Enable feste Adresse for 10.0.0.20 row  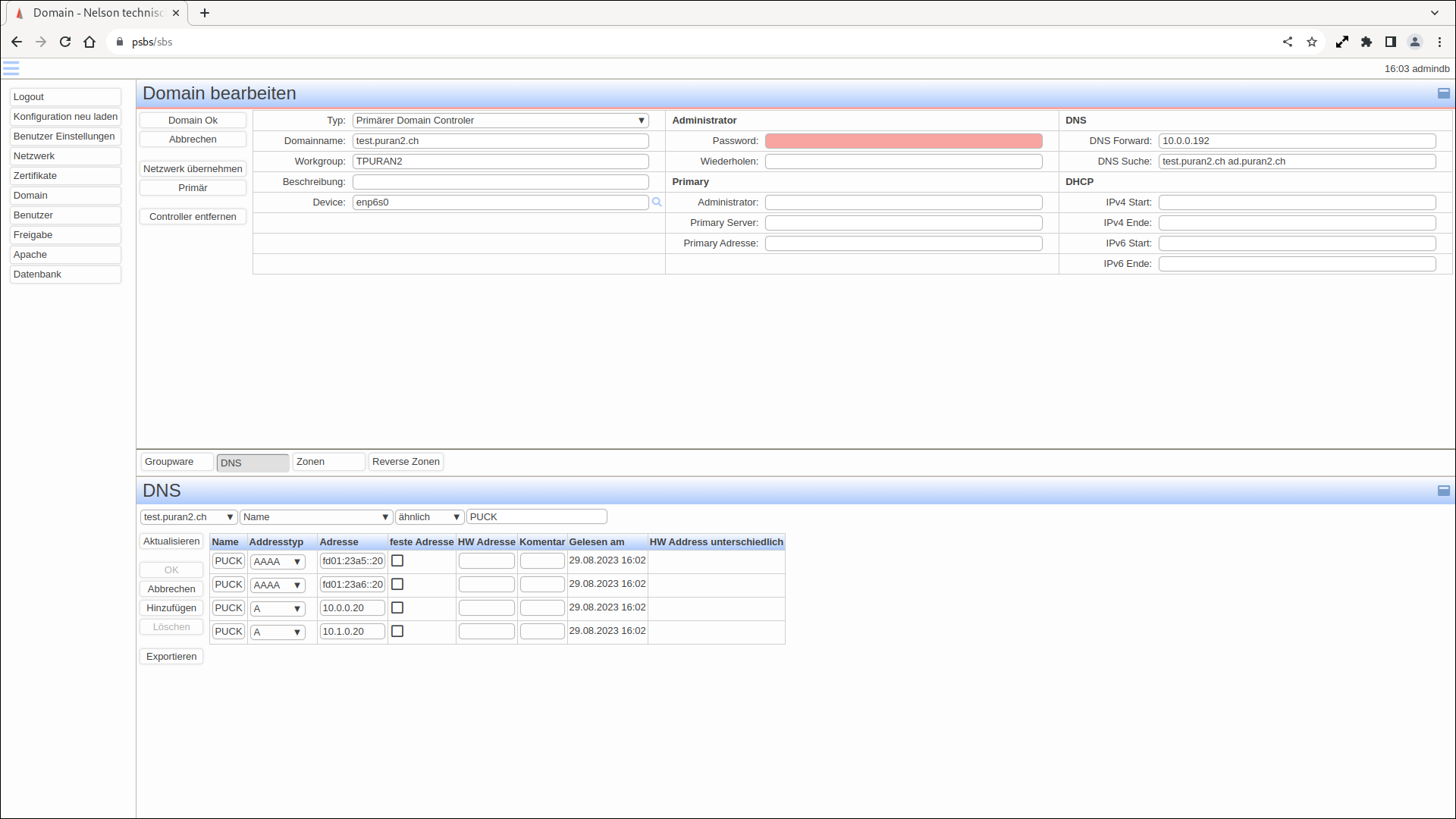[397, 608]
